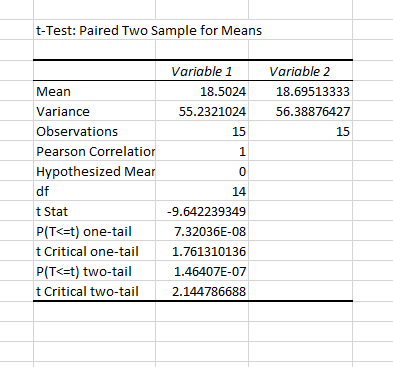The height and width of the screenshot is (367, 393).
Task: Select Variable 1 mean value 18.5024
Action: click(202, 91)
